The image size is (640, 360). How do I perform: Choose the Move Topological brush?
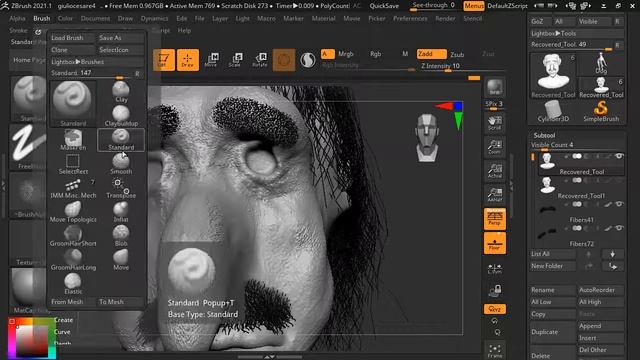tap(73, 212)
